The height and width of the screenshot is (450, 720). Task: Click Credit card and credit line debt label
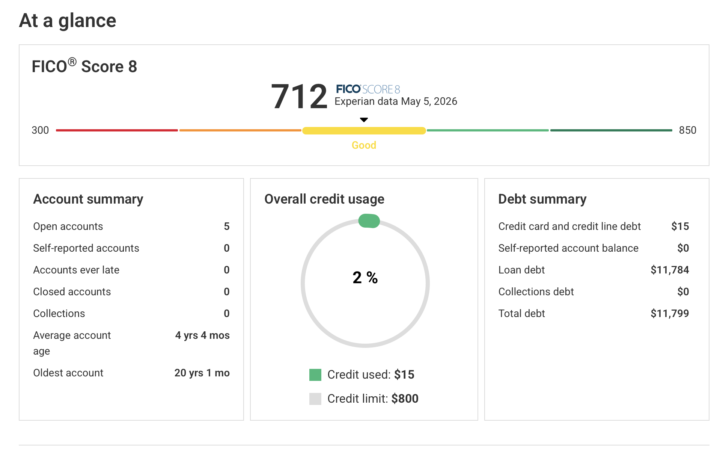569,226
